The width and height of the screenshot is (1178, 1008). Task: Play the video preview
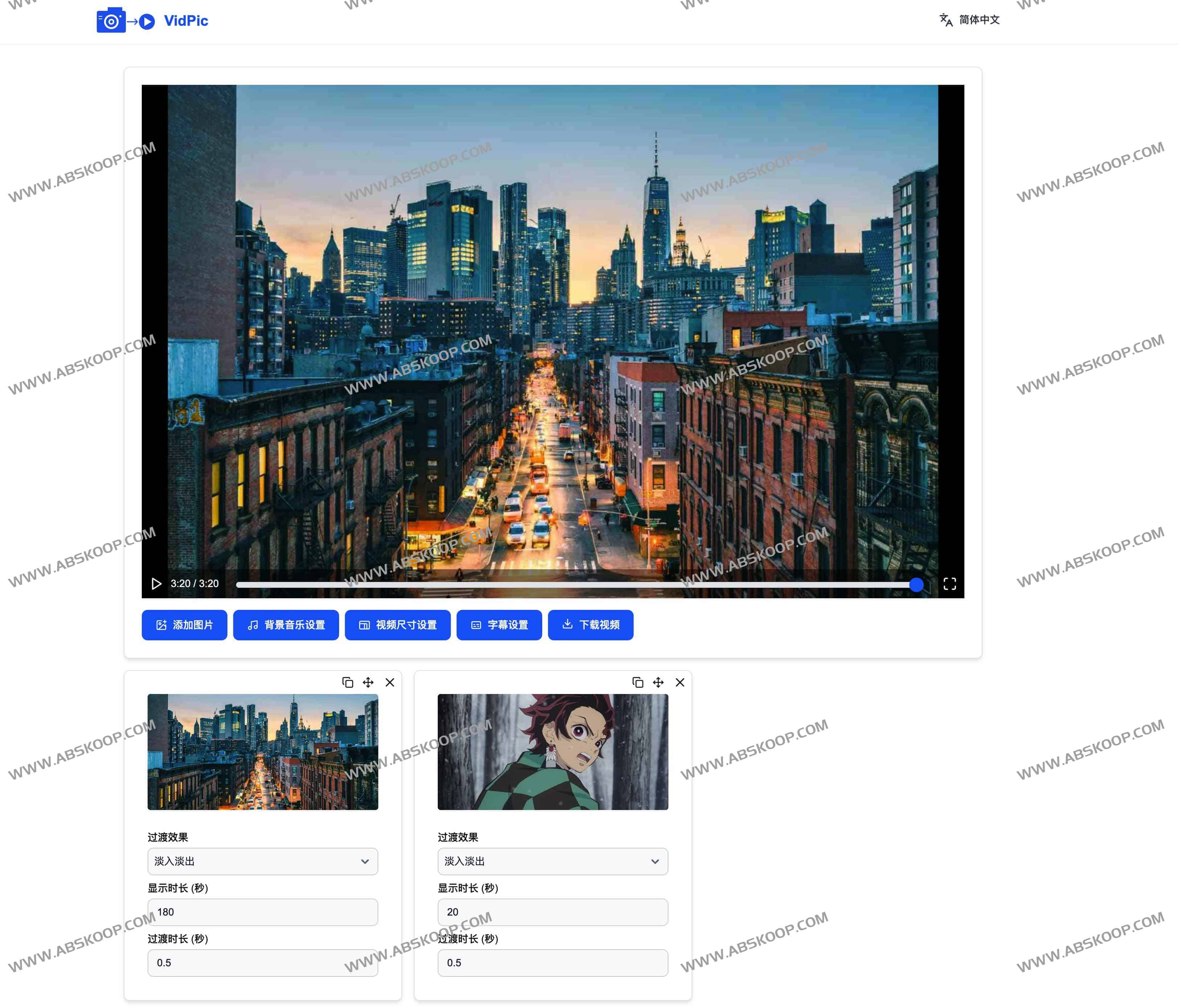pyautogui.click(x=156, y=584)
